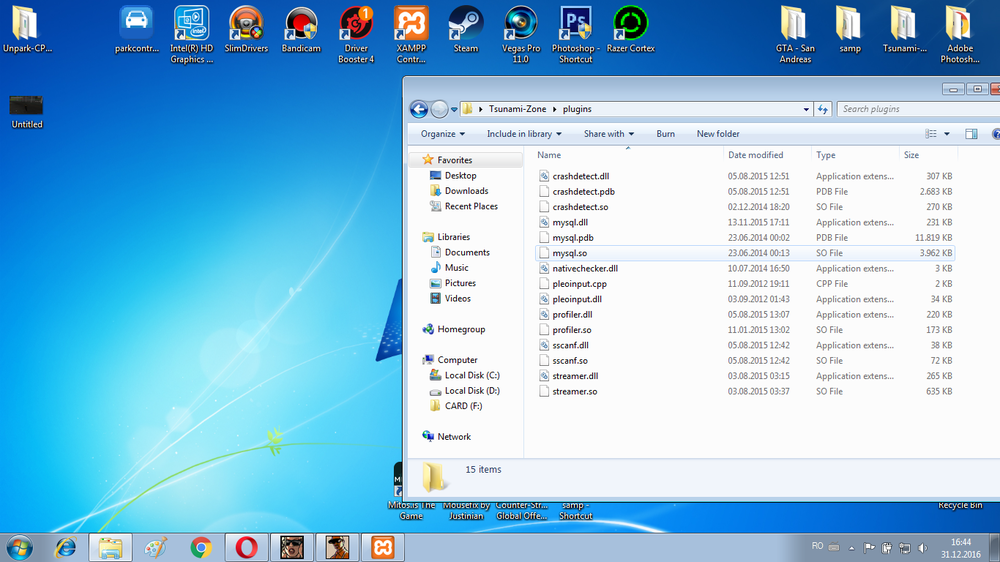The image size is (1000, 562).
Task: Launch Intel(R) HD Graphics shortcut
Action: coord(191,34)
